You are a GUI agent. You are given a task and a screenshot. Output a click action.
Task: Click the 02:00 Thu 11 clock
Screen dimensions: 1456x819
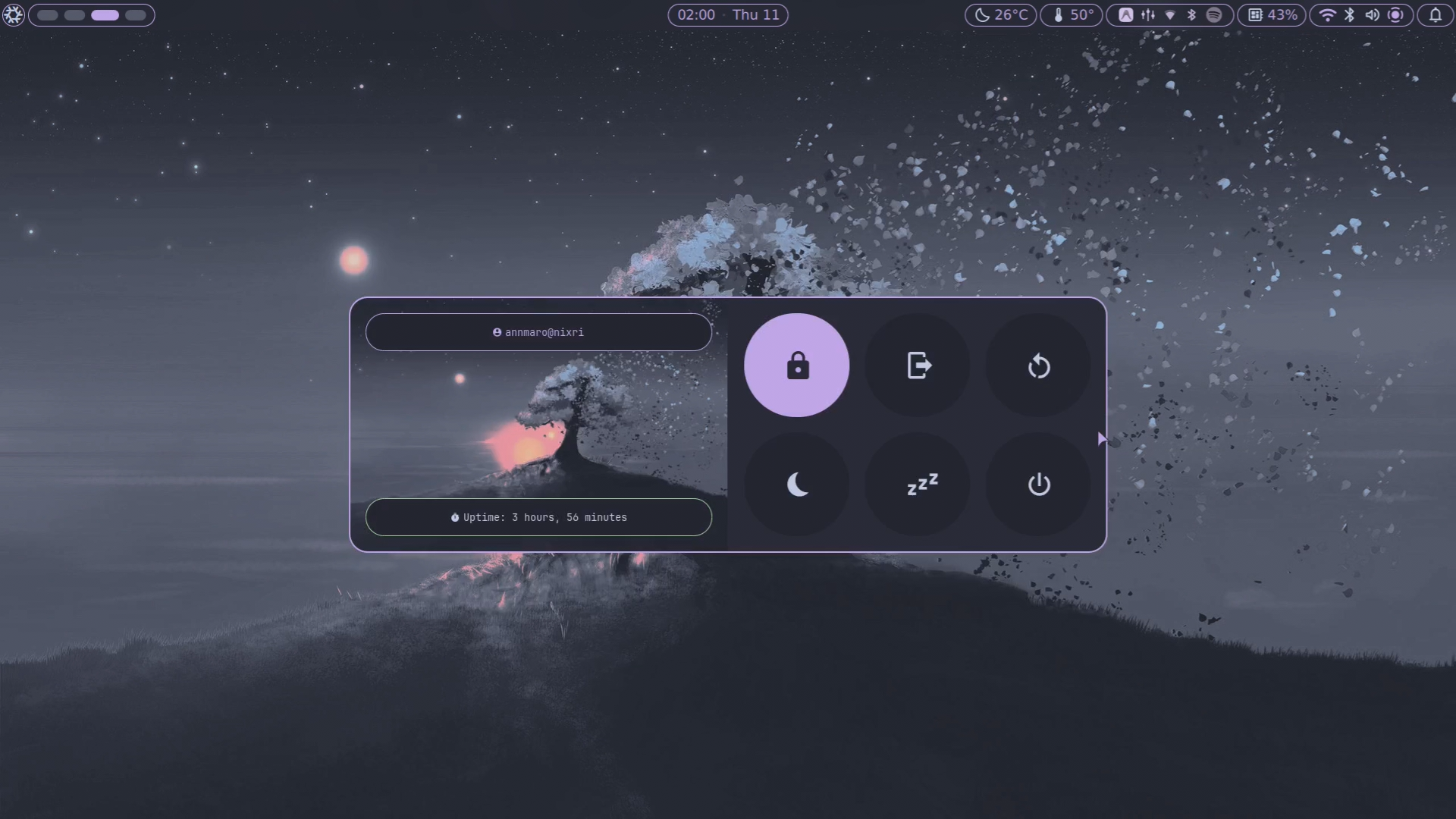pos(728,15)
